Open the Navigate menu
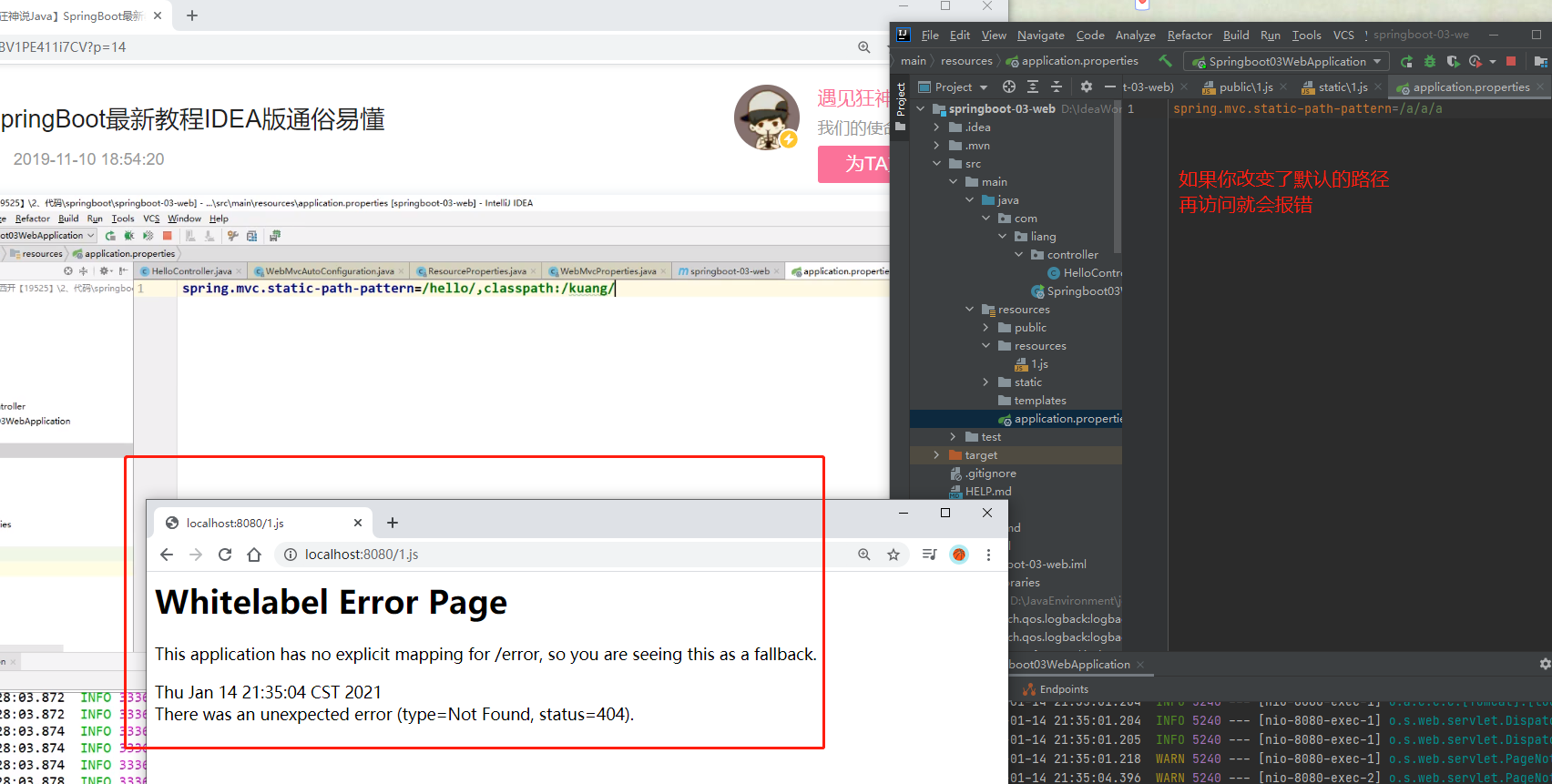Image resolution: width=1552 pixels, height=784 pixels. [1040, 35]
